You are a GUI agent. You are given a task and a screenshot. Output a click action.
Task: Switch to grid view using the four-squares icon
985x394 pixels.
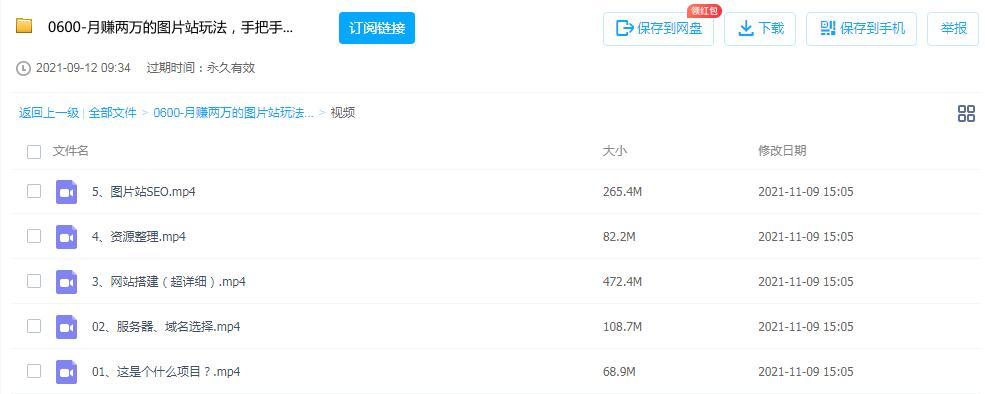coord(966,114)
